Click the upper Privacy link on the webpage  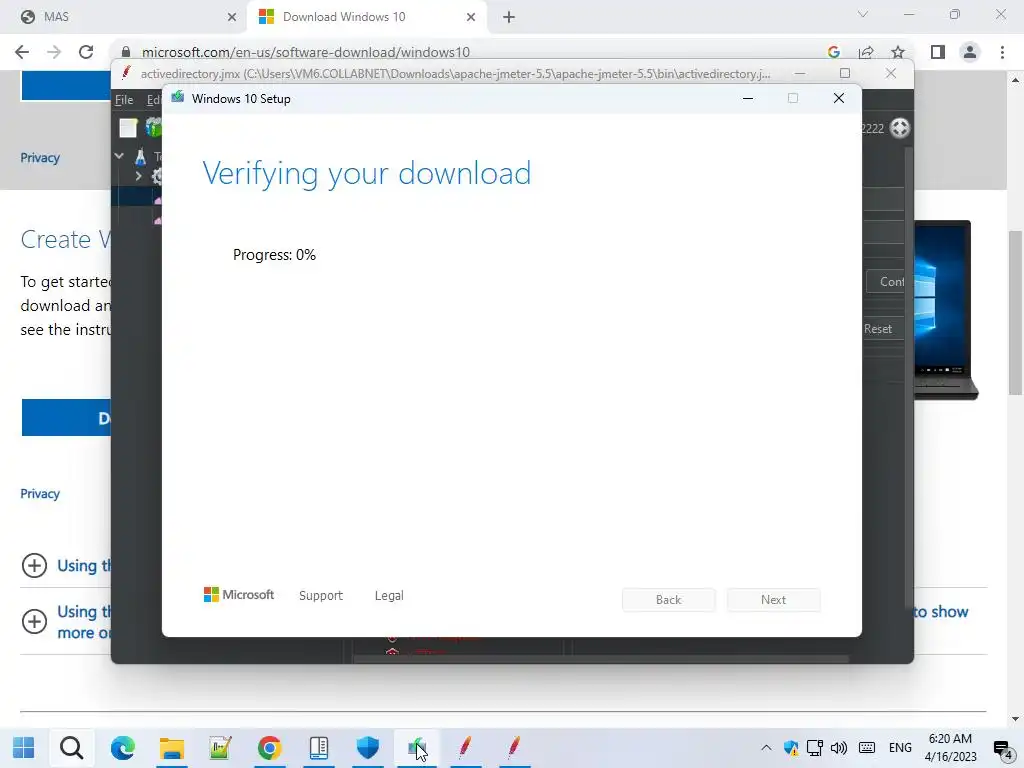coord(40,158)
